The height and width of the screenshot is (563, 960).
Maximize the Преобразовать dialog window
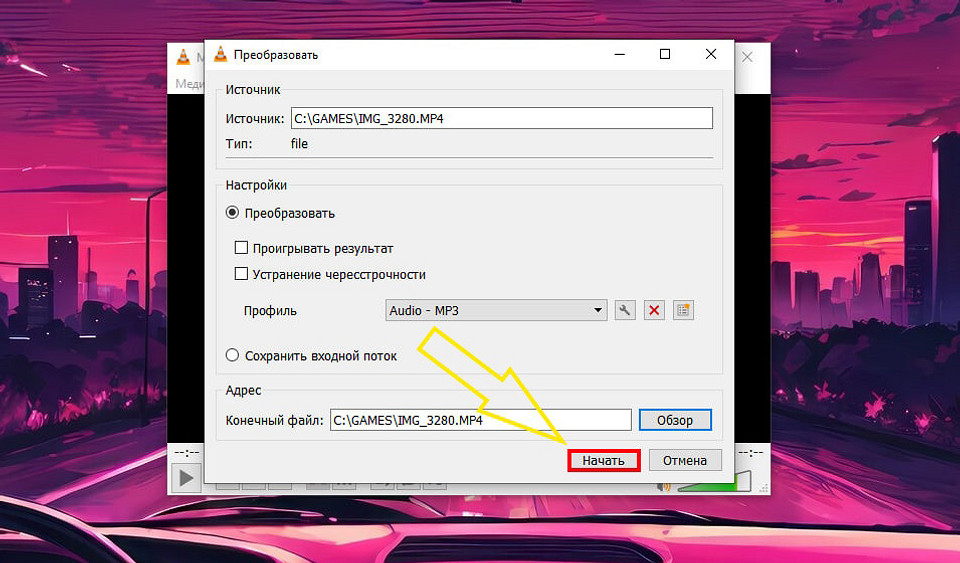click(x=665, y=54)
